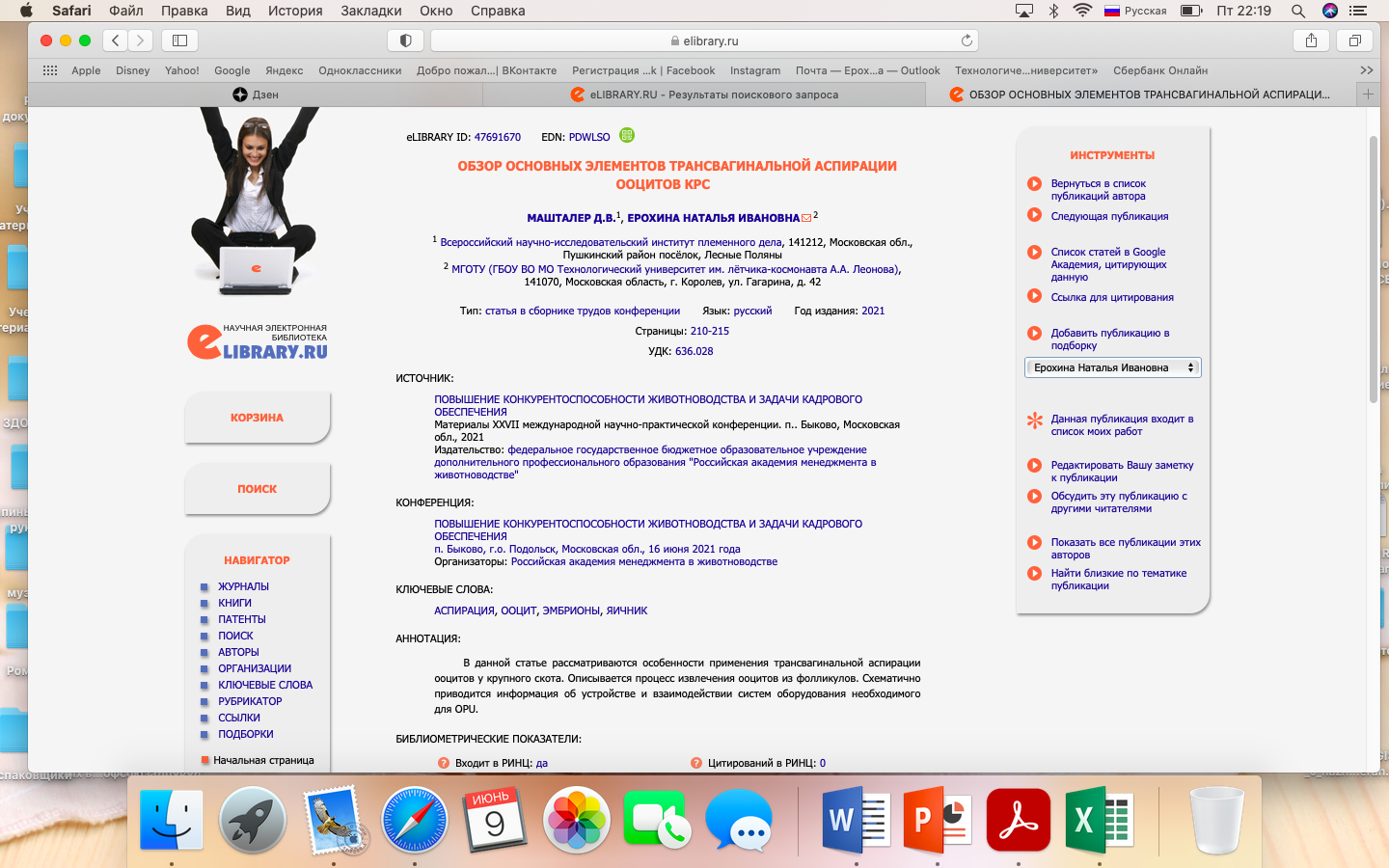Open the green QR code icon next to EDN

627,135
